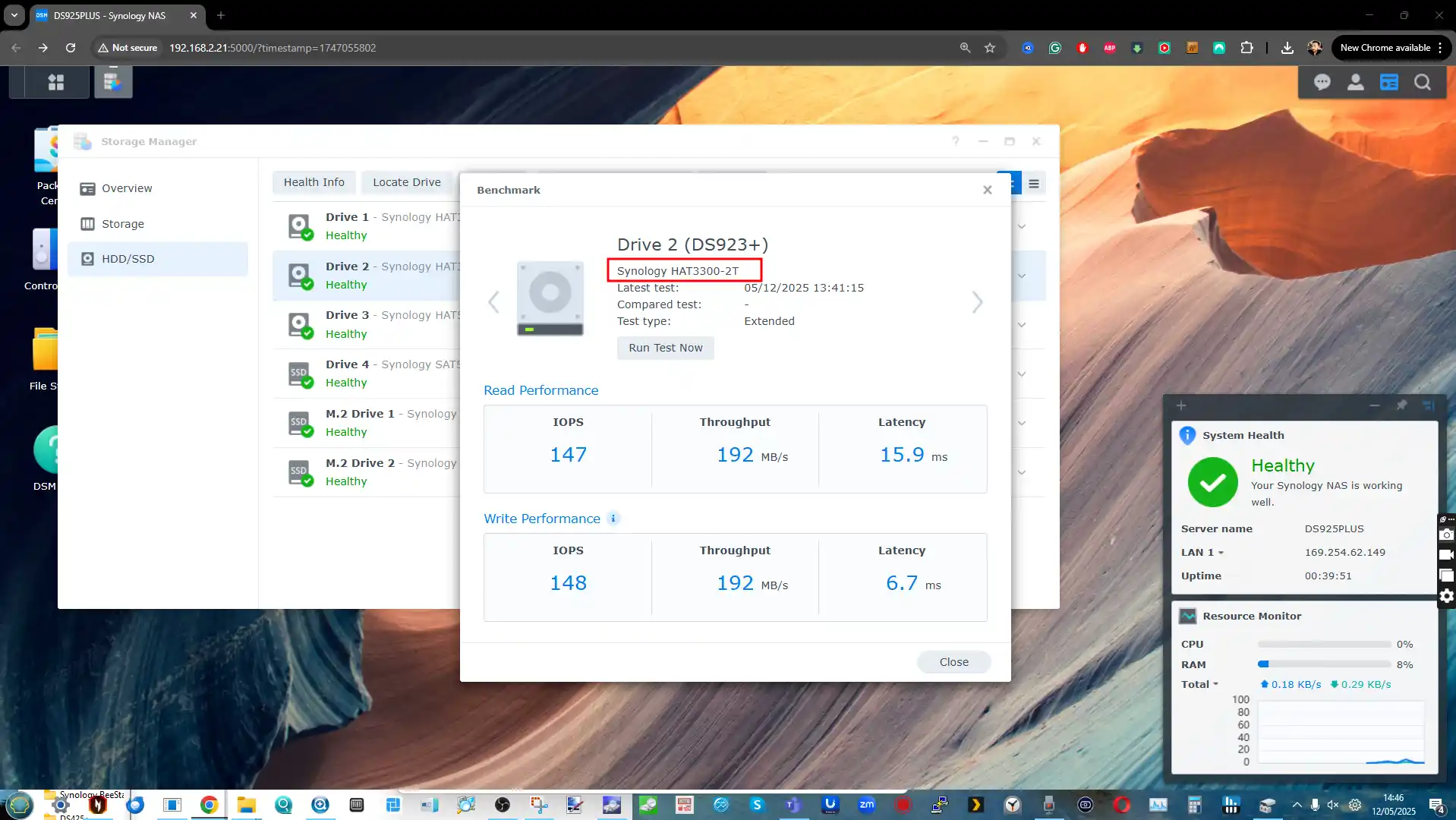Open the Chrome tab search dropdown

14,15
